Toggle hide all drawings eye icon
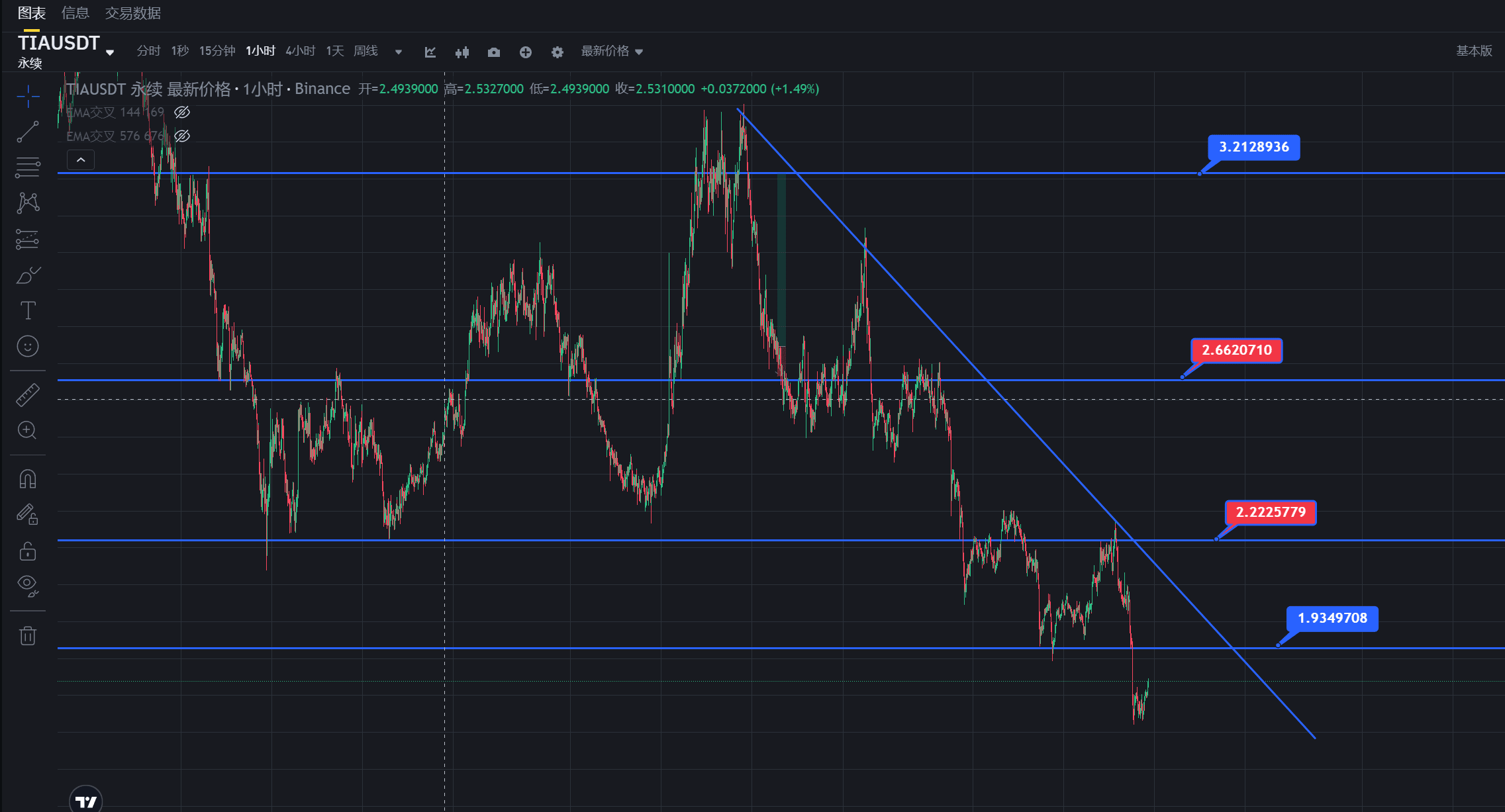Viewport: 1505px width, 812px height. coord(28,584)
